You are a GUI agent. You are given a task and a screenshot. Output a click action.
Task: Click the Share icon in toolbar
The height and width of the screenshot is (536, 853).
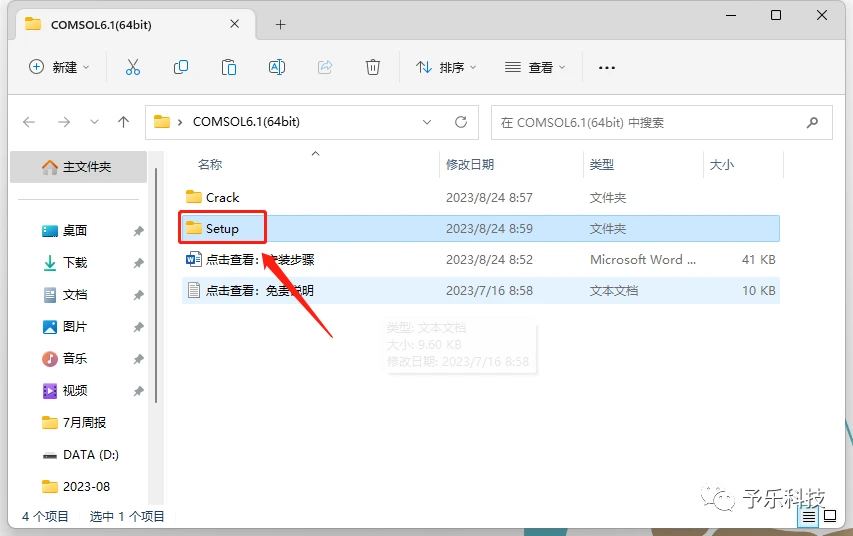[325, 67]
